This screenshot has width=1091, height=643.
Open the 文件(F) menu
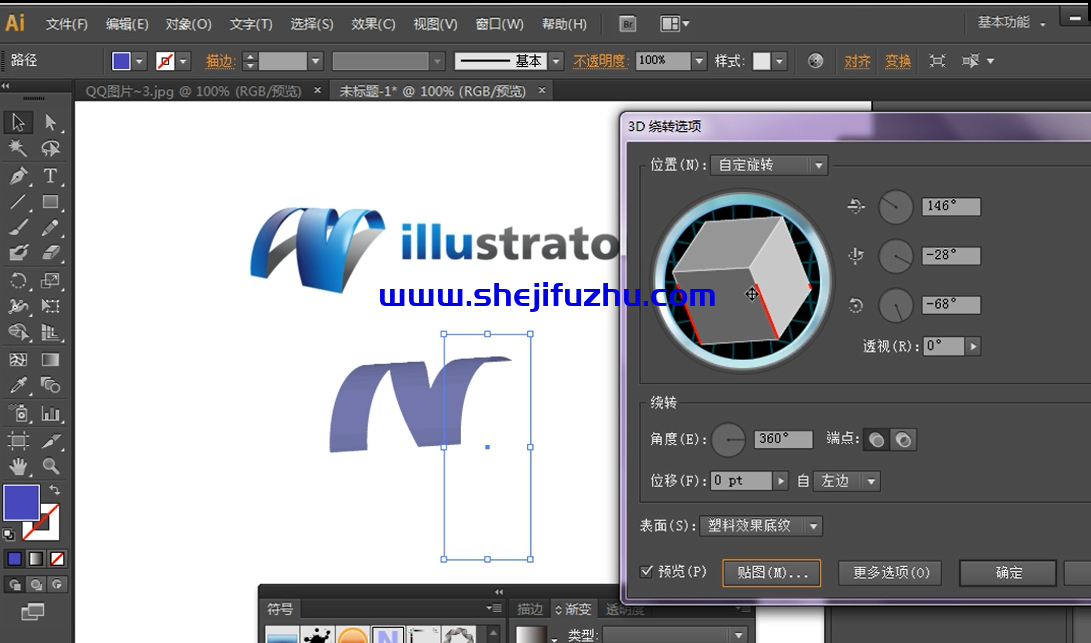coord(67,24)
